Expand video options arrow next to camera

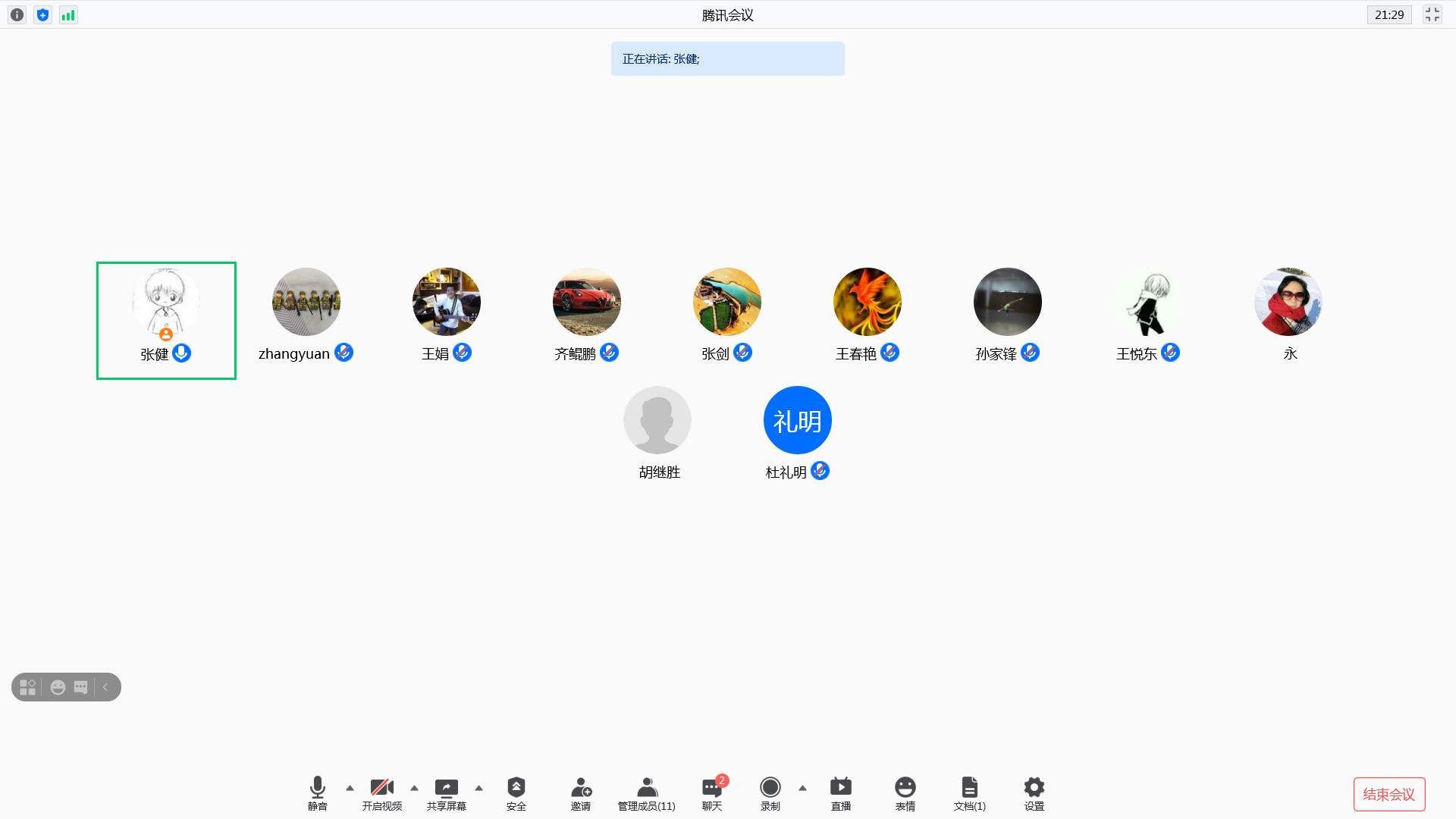click(x=414, y=788)
